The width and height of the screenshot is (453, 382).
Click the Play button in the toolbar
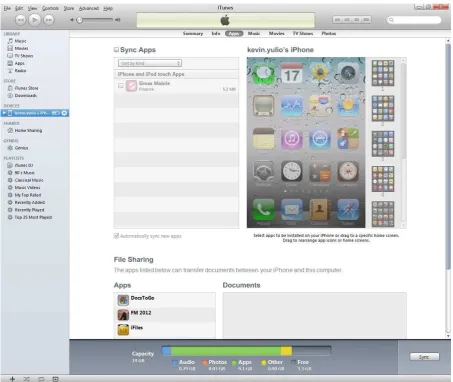pyautogui.click(x=34, y=20)
